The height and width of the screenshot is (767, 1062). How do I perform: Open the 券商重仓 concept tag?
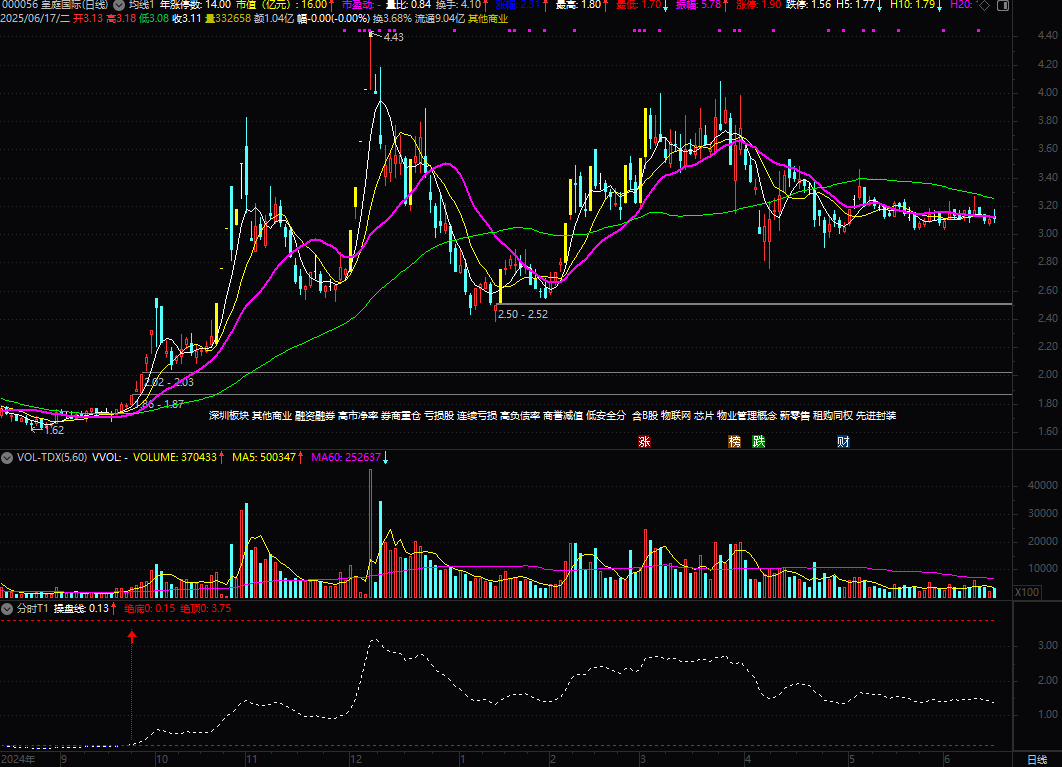pyautogui.click(x=401, y=415)
